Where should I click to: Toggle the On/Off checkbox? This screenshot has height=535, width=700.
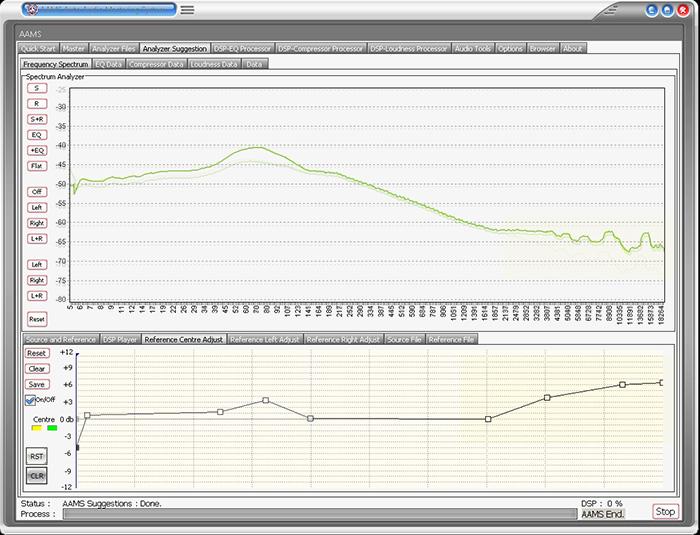tap(30, 400)
